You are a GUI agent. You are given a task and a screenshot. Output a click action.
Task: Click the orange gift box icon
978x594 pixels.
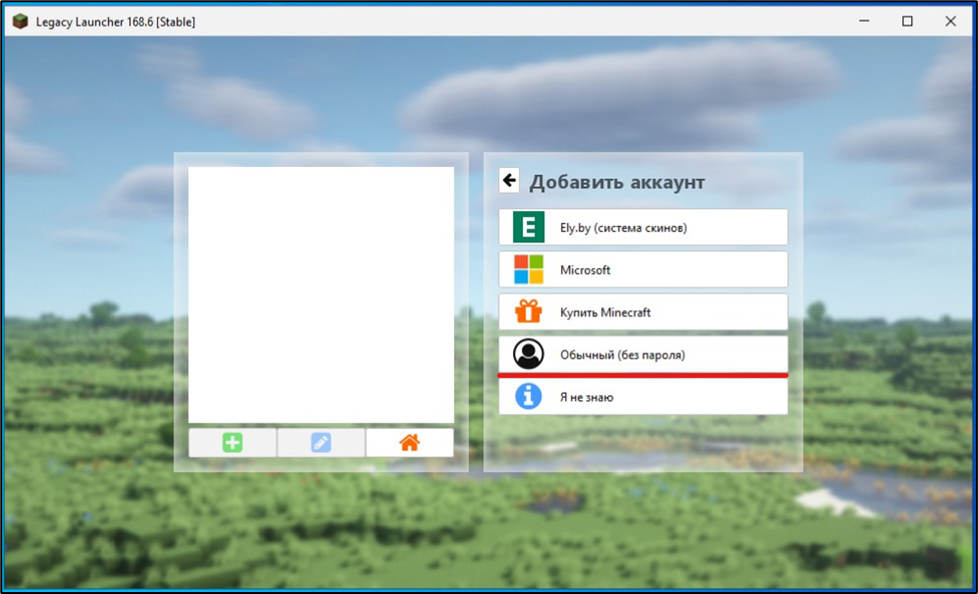(528, 312)
